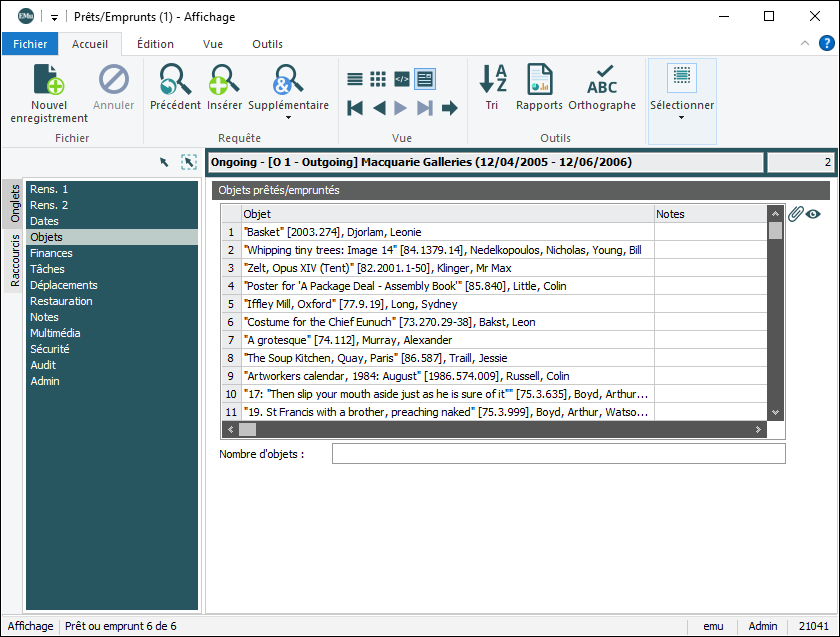Jump to the first record
This screenshot has width=840, height=637.
coord(355,108)
